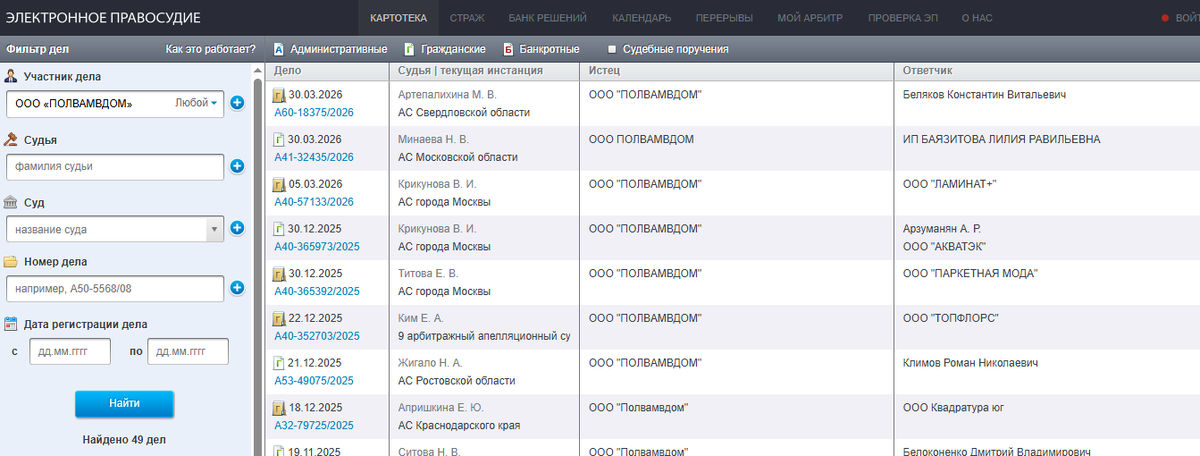Open case A60-18375/2026
The width and height of the screenshot is (1200, 456).
(x=314, y=112)
